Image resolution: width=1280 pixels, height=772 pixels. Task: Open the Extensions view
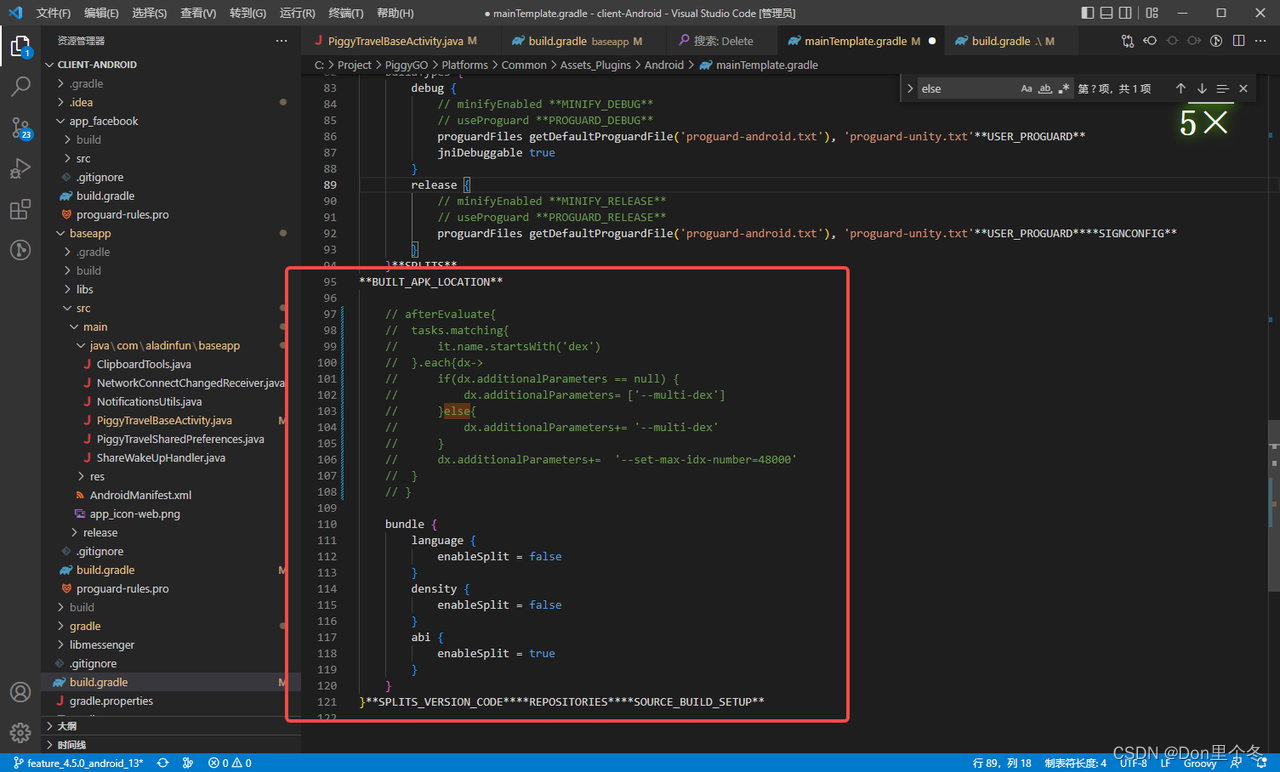pyautogui.click(x=20, y=210)
